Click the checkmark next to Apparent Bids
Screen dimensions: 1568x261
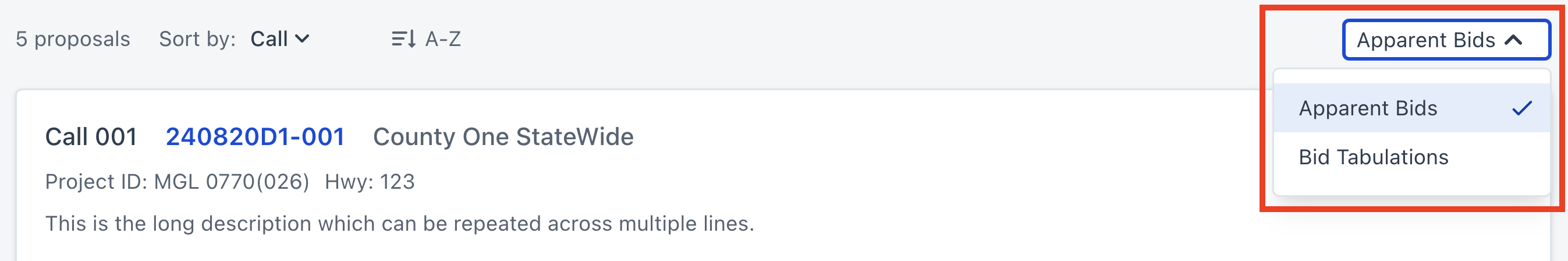1522,108
